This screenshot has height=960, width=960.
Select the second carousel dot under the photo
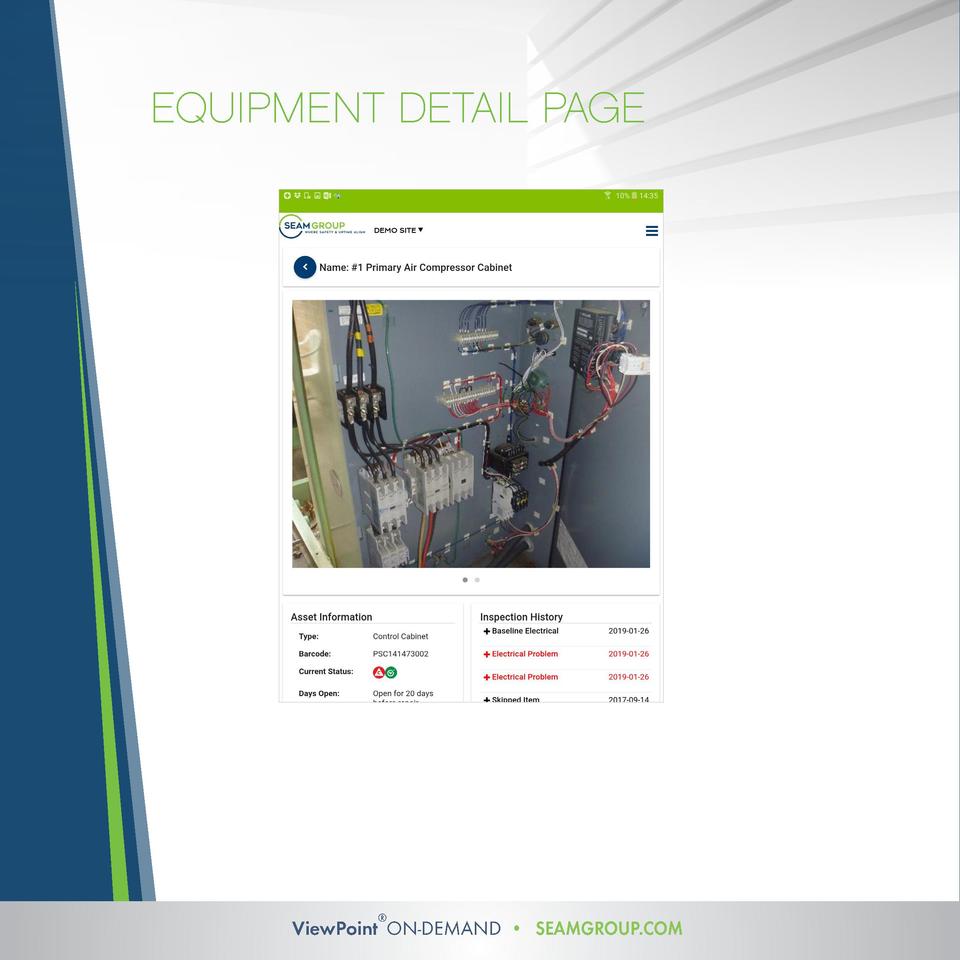point(478,579)
